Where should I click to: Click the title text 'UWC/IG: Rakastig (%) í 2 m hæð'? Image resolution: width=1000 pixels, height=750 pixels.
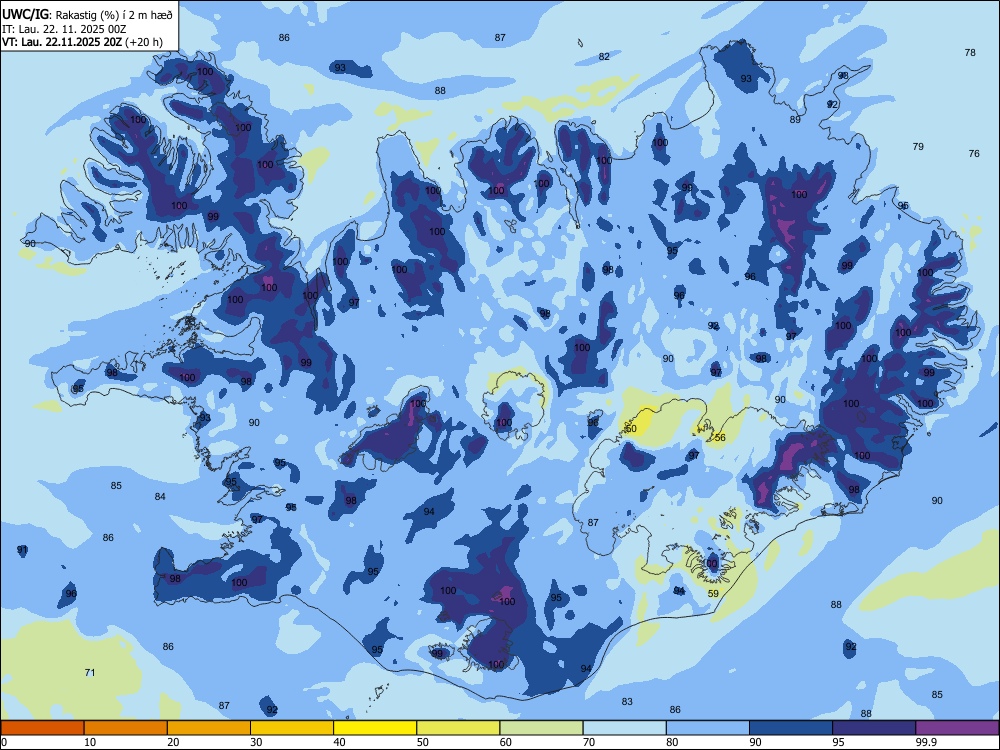(x=87, y=13)
